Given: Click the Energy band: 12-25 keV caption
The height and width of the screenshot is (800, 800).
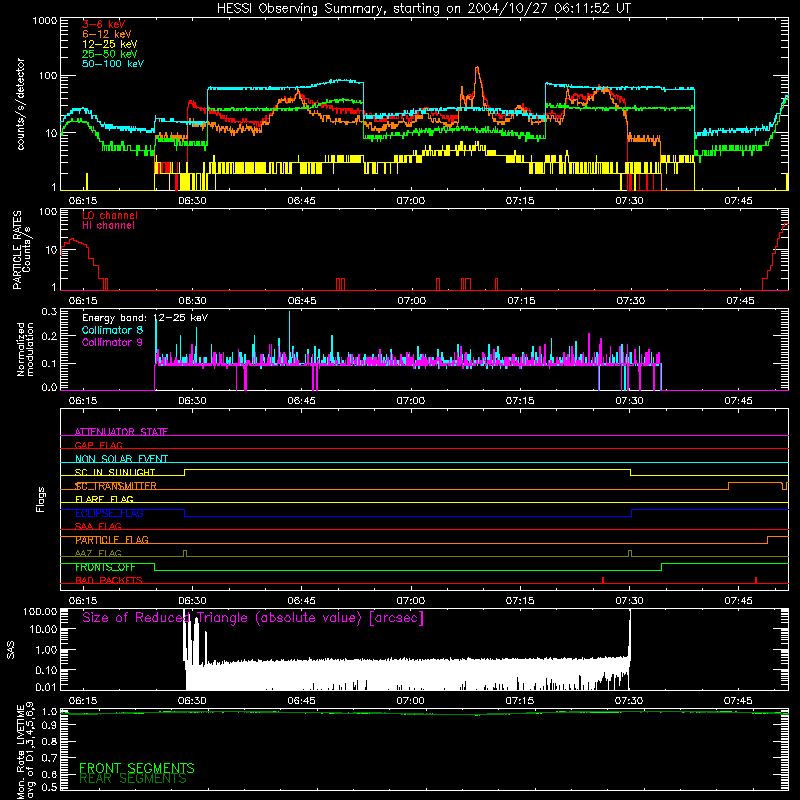Looking at the screenshot, I should tap(145, 318).
